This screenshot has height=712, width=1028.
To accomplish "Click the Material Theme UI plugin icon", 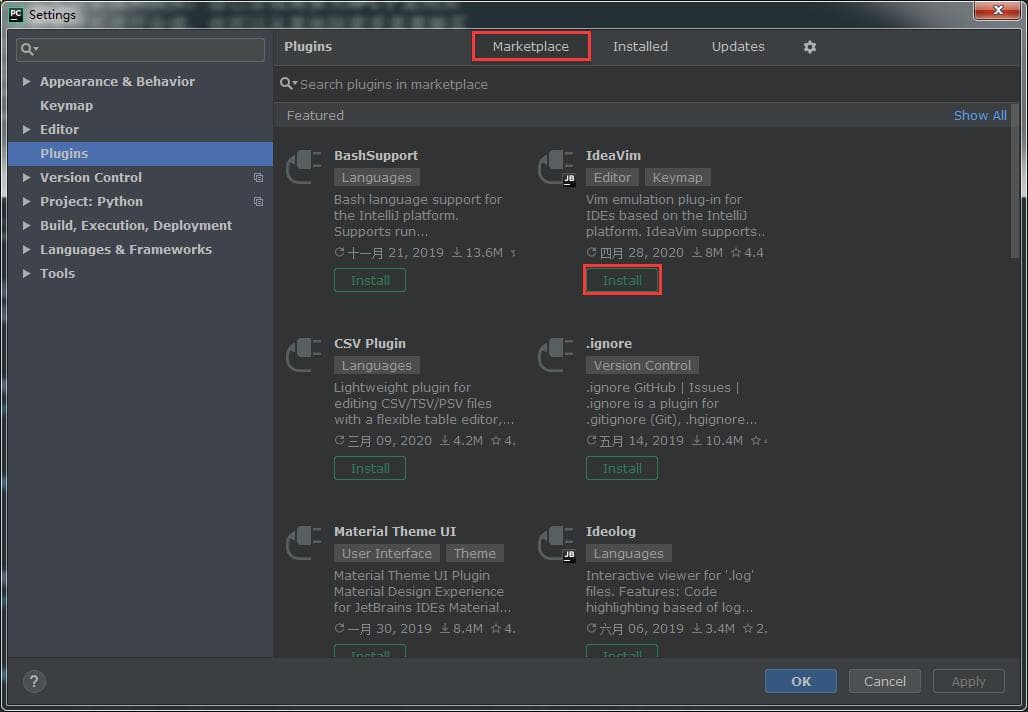I will coord(304,543).
